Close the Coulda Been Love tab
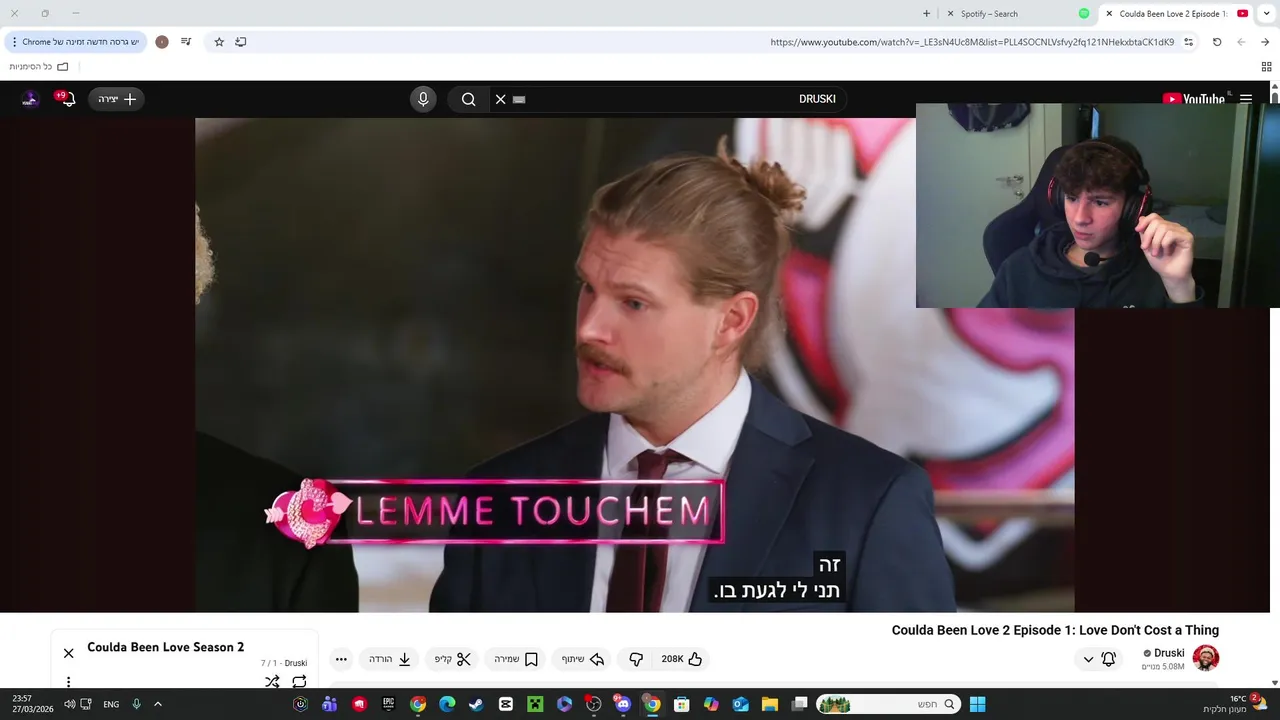 [x=1109, y=14]
